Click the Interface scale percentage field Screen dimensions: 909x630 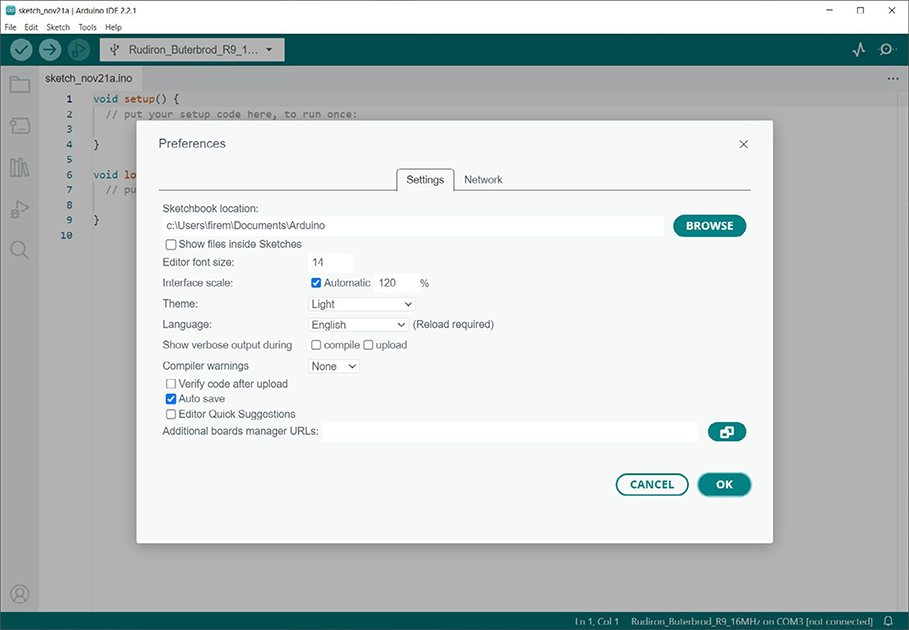(x=397, y=283)
